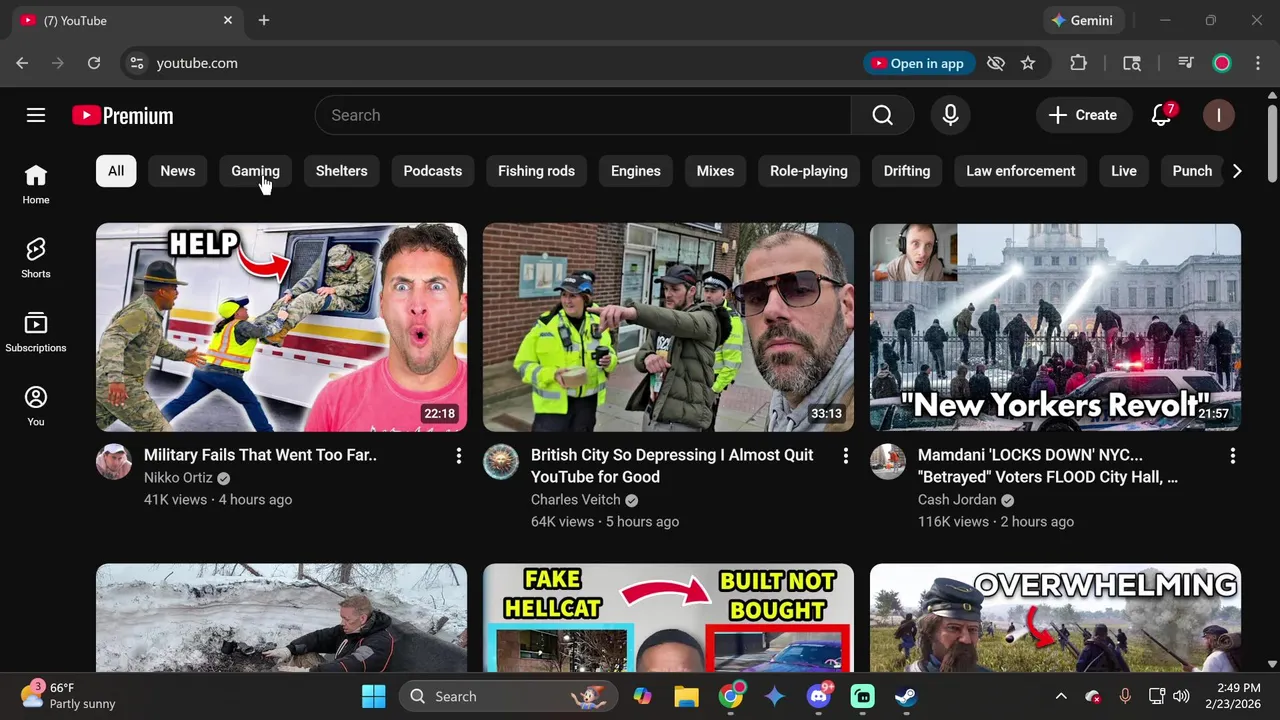The height and width of the screenshot is (720, 1280).
Task: Open new browser tab
Action: [x=264, y=20]
